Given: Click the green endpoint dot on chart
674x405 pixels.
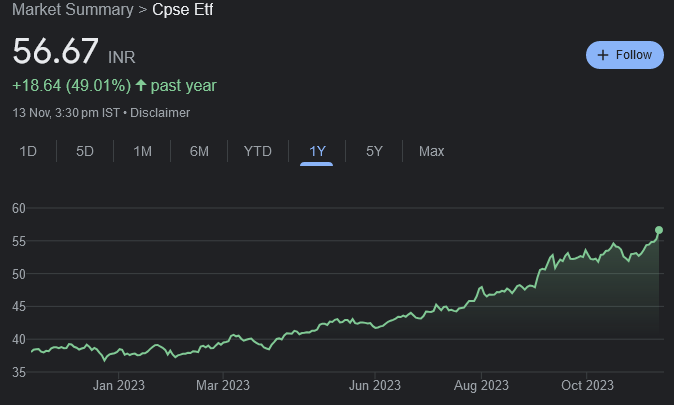Looking at the screenshot, I should pos(659,230).
